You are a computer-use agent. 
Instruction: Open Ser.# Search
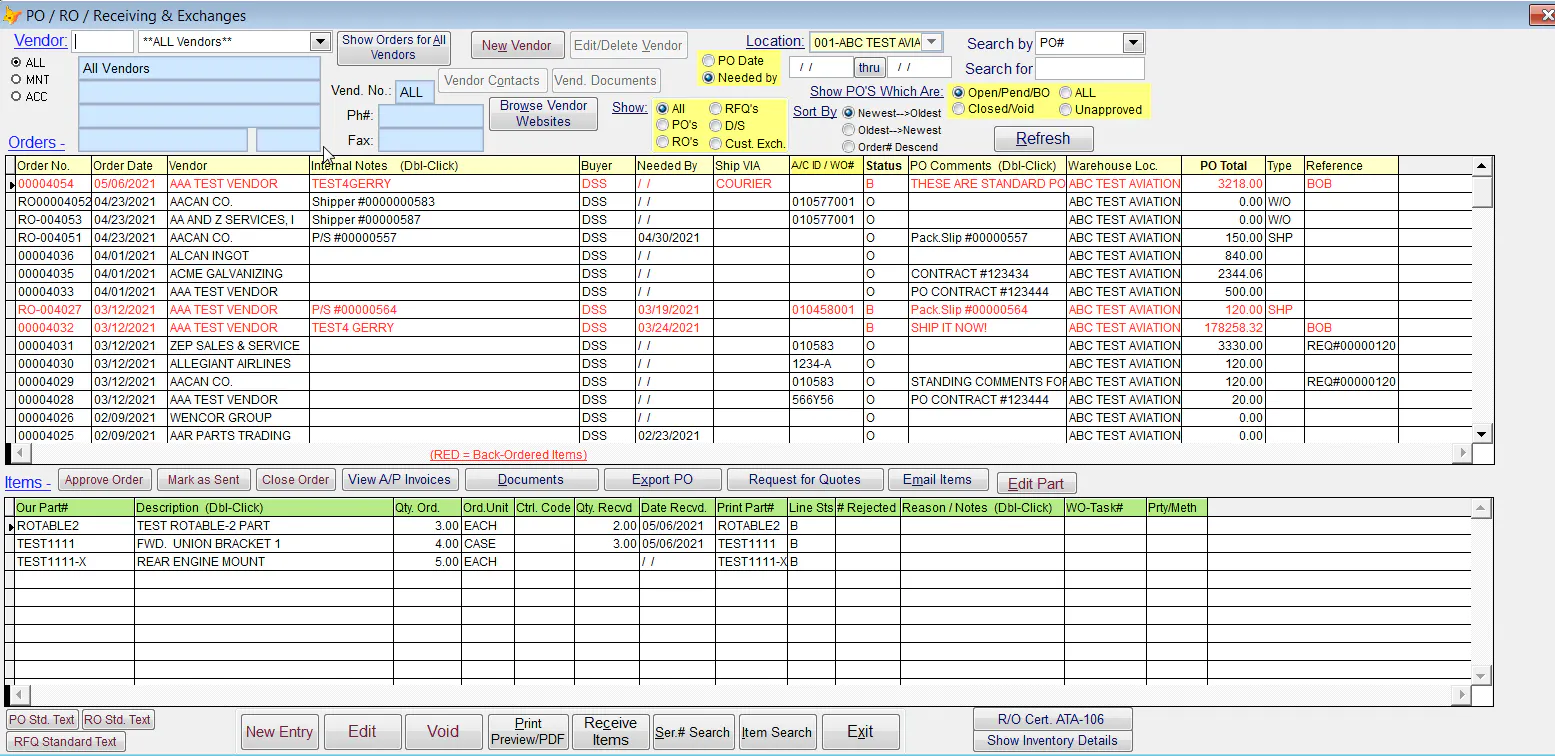[x=693, y=732]
